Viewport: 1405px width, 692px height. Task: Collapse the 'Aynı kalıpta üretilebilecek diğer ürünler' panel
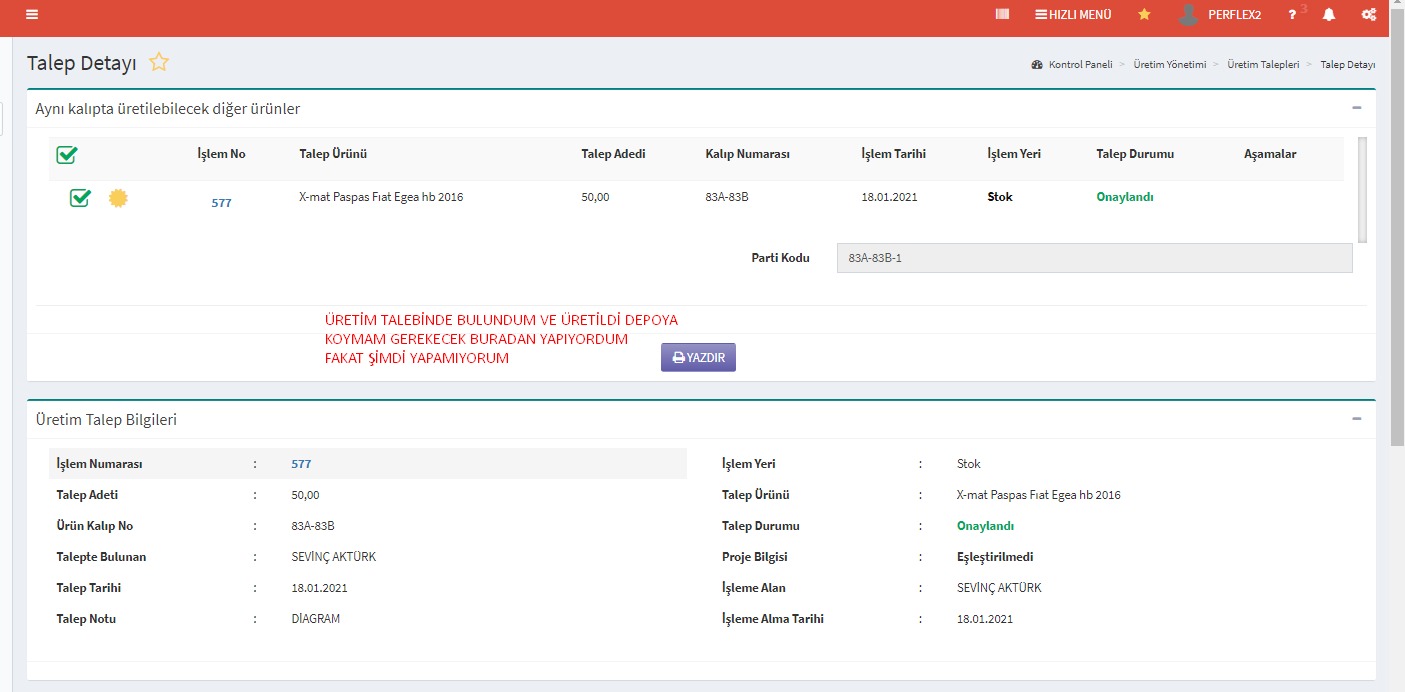(x=1356, y=108)
